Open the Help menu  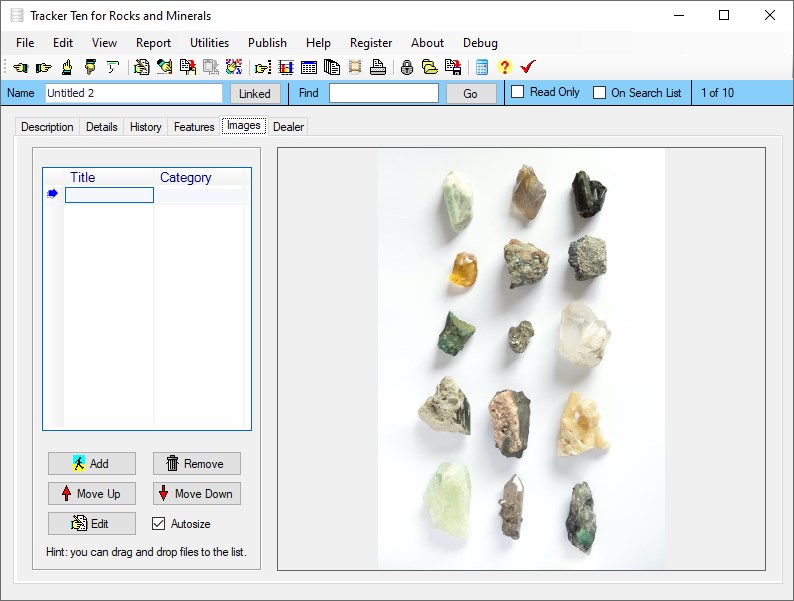point(319,43)
